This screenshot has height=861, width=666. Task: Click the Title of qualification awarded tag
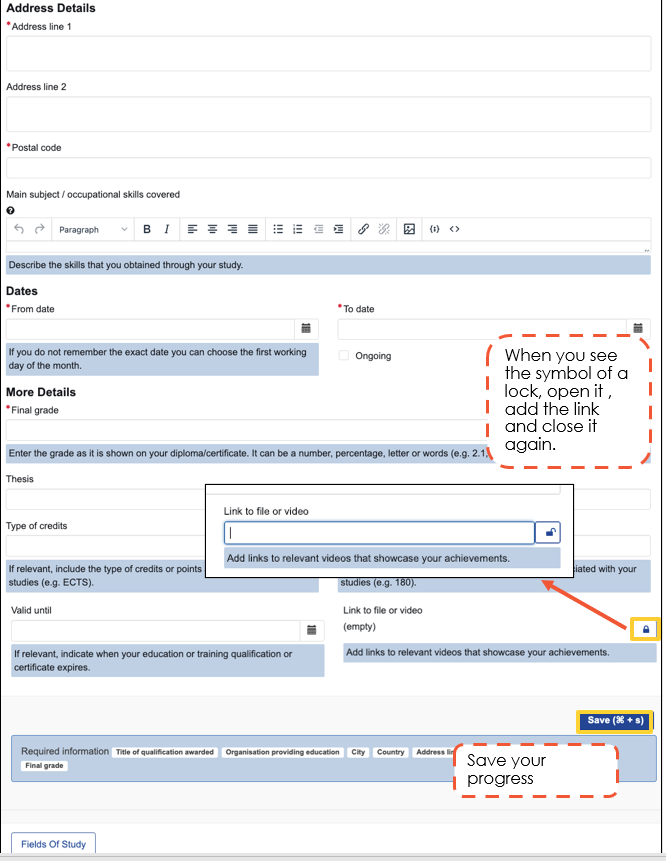coord(165,752)
